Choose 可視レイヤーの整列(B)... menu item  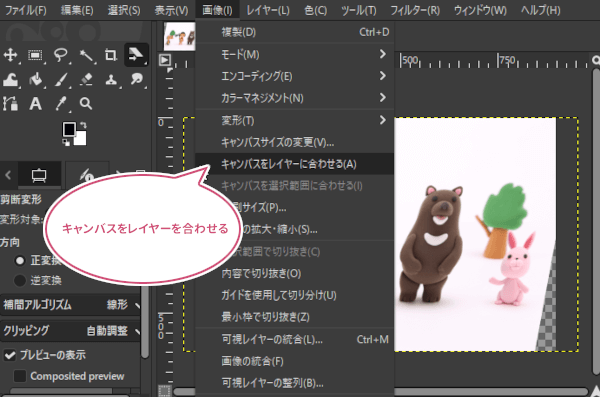click(x=295, y=383)
